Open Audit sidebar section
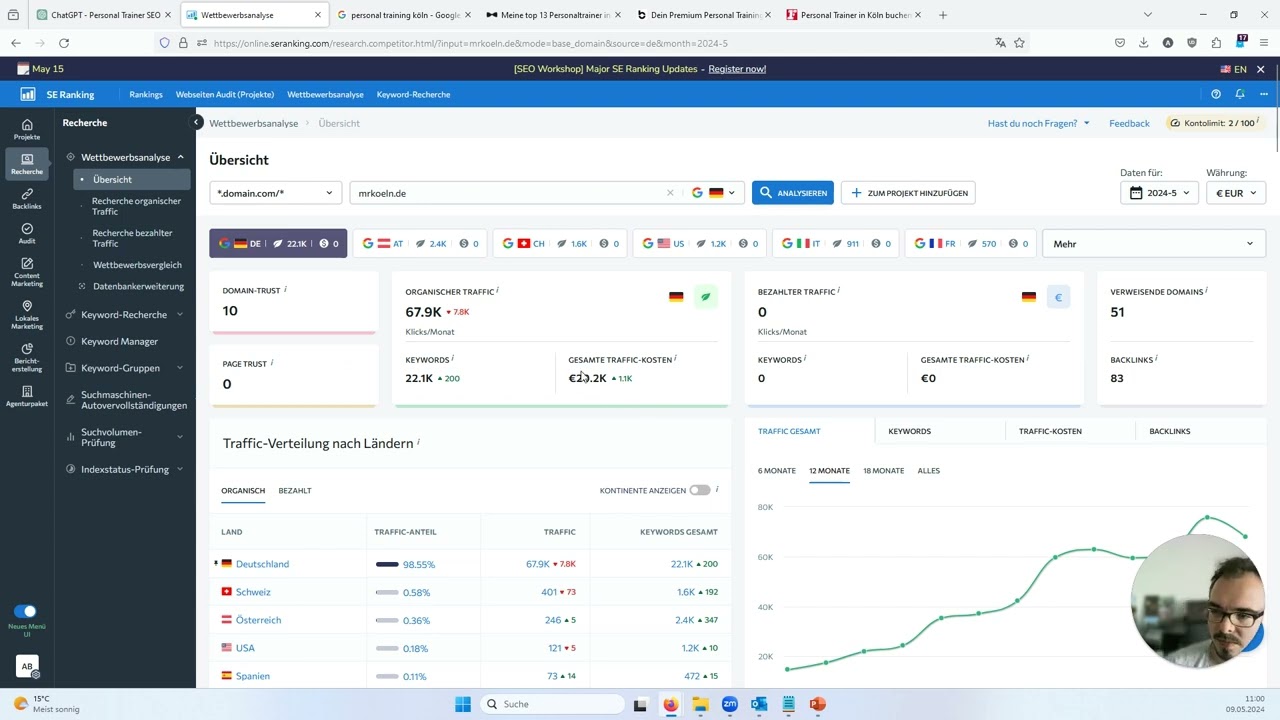 [27, 234]
